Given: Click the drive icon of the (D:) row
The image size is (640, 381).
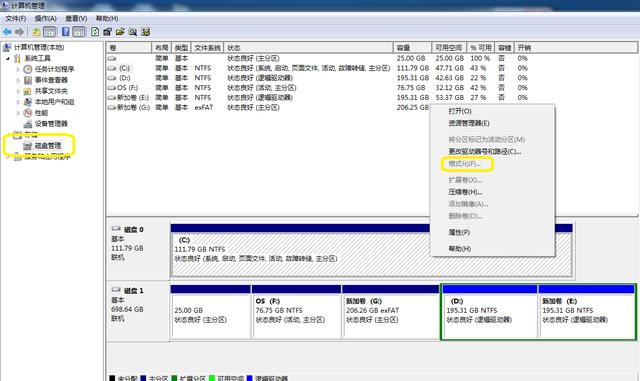Looking at the screenshot, I should pos(112,78).
